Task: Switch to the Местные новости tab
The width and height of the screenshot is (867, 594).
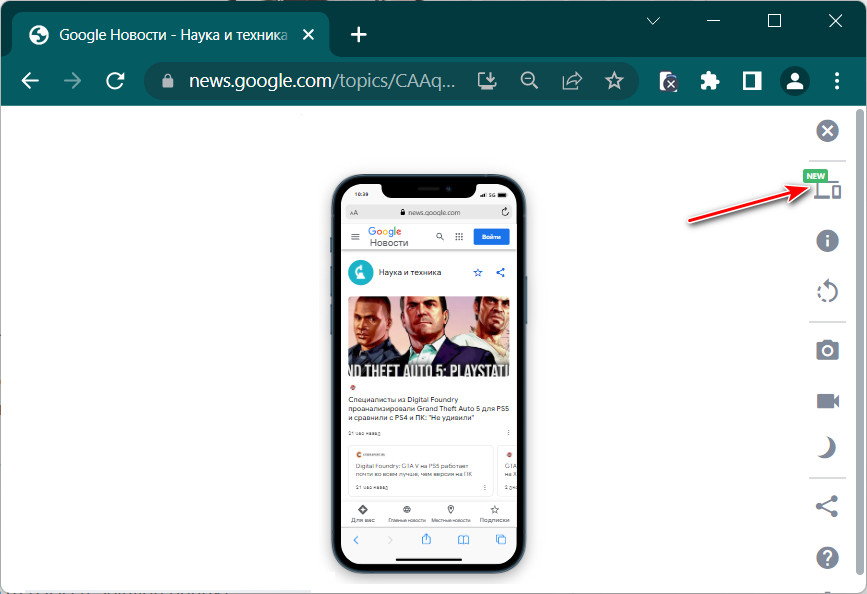Action: [451, 514]
